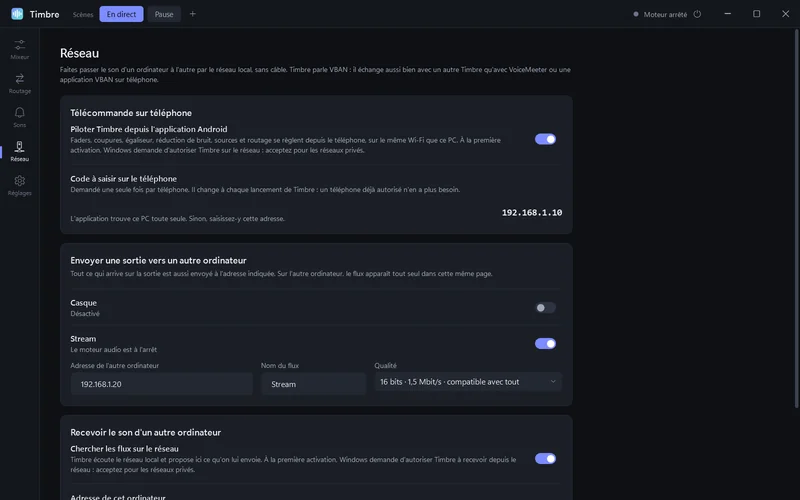Click the Moteur arrêté status text
The image size is (800, 500).
[665, 15]
